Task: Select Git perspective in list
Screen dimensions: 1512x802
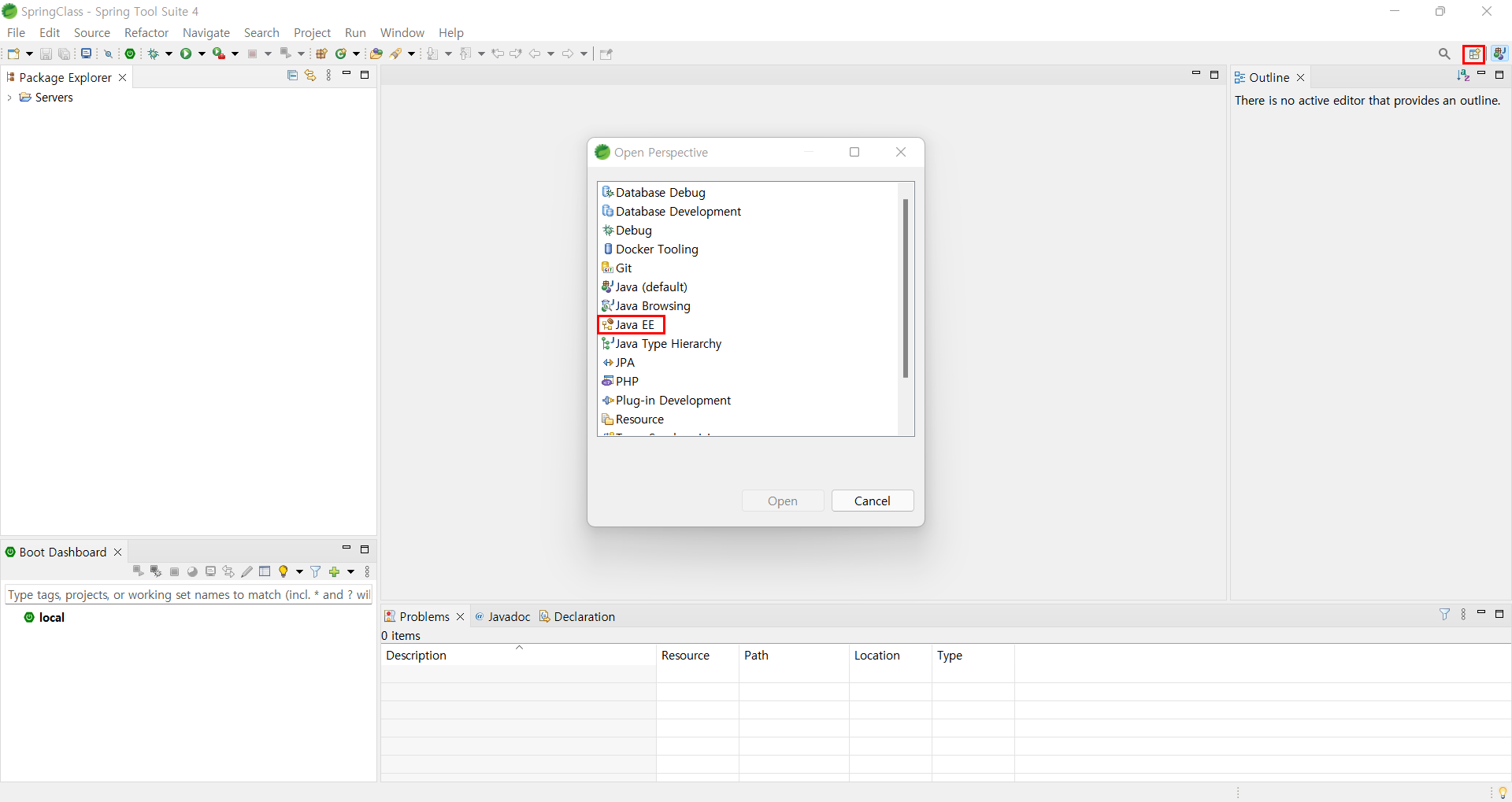Action: (x=617, y=268)
